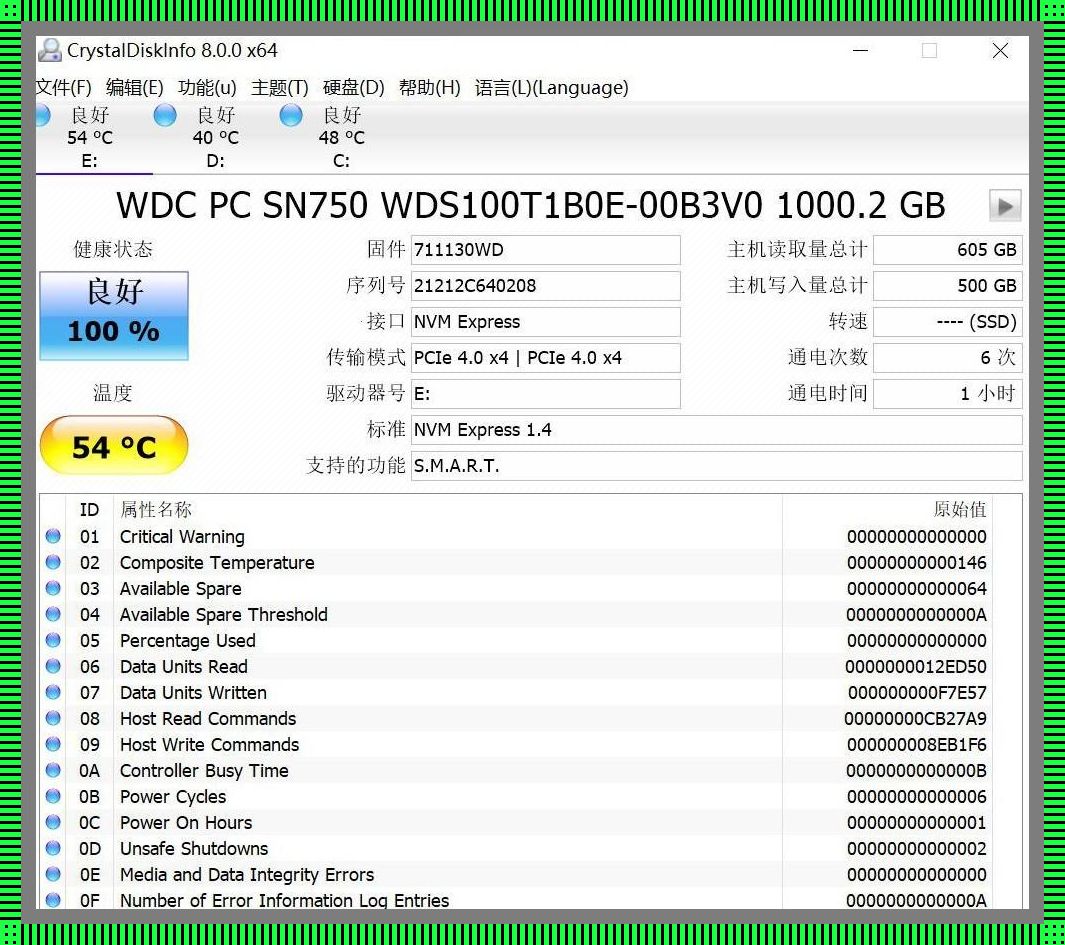Click the status dot for Power Cycles

pos(53,796)
